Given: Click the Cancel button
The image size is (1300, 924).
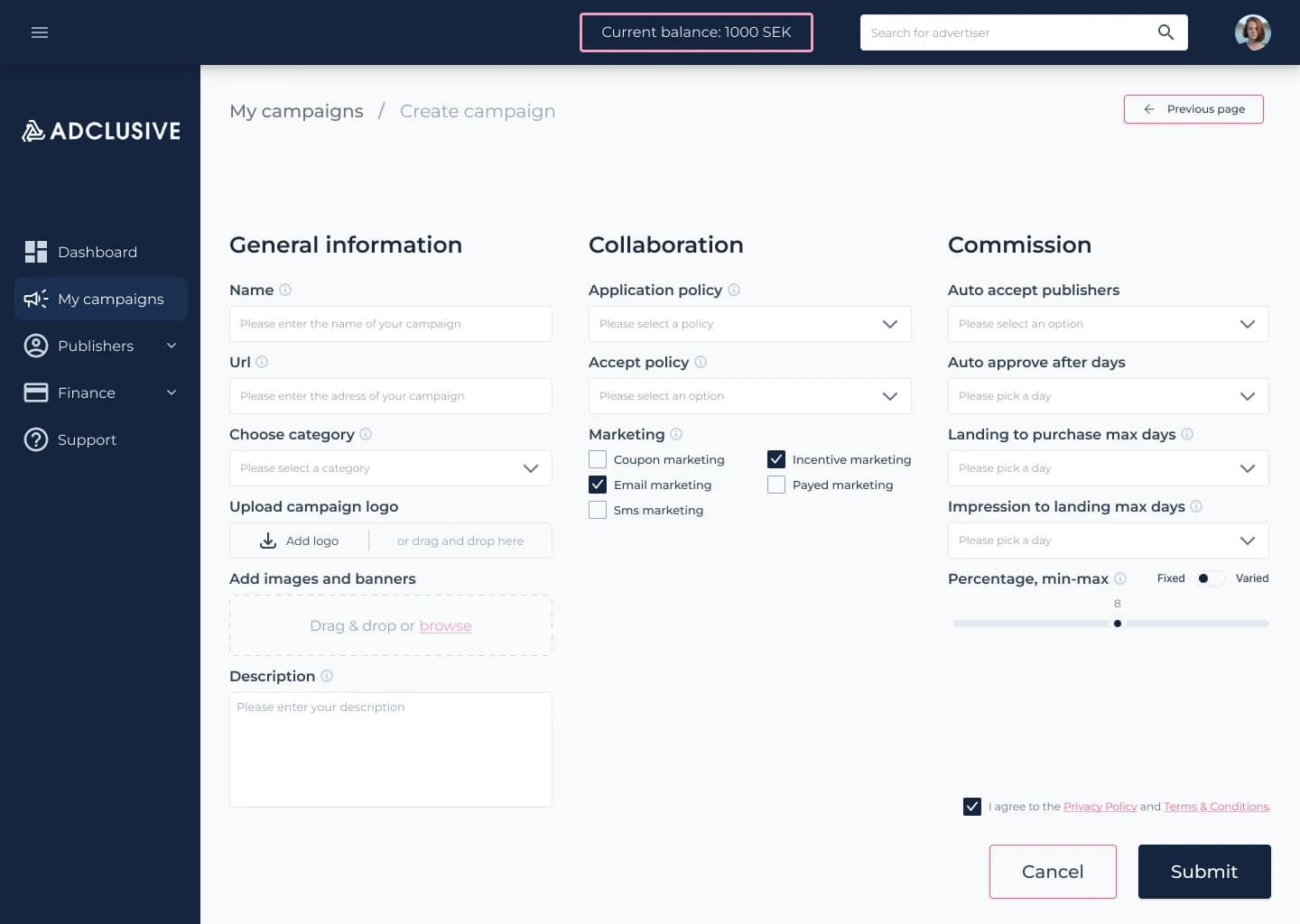Looking at the screenshot, I should [1053, 872].
